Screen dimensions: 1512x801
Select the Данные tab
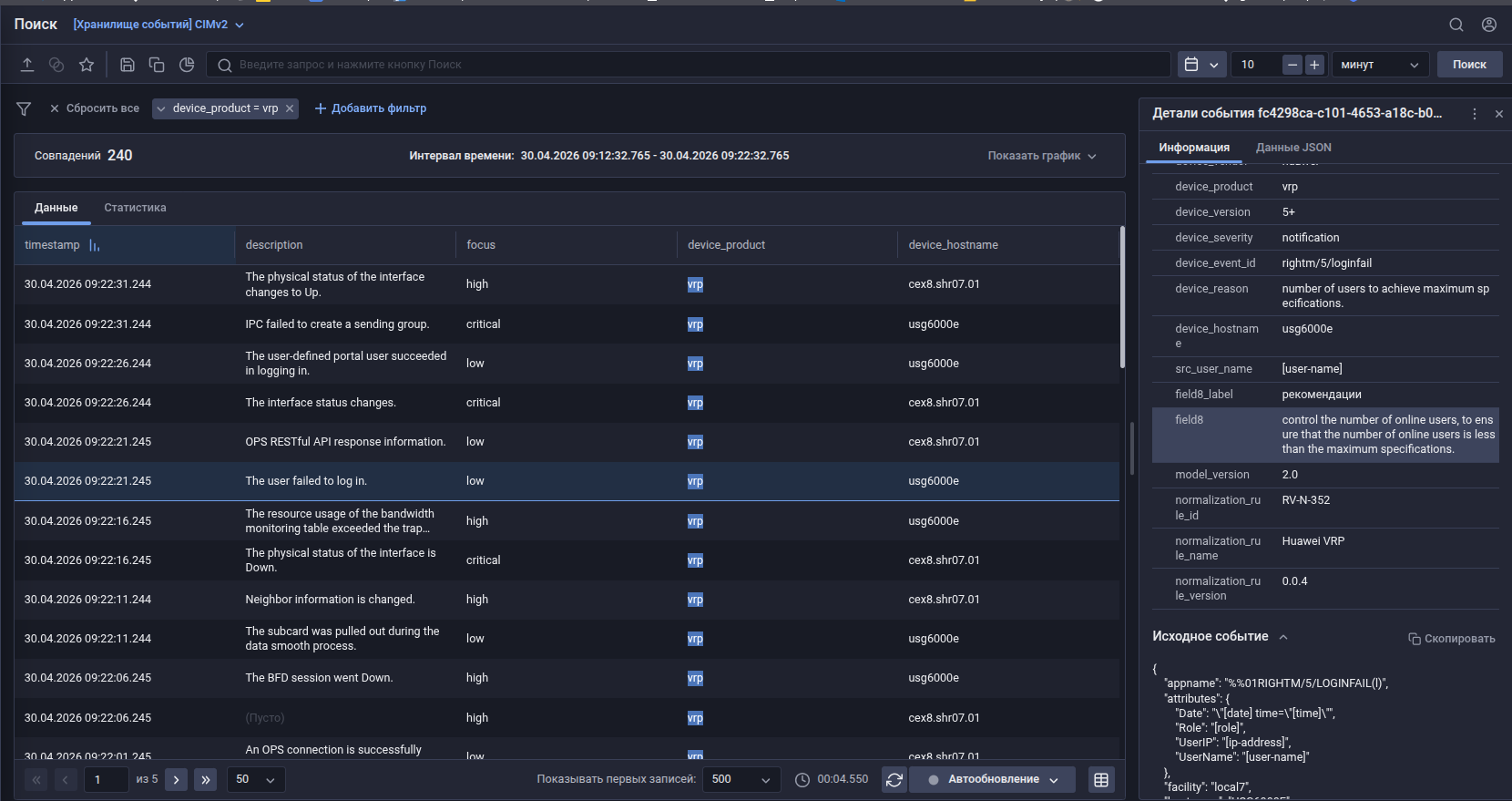pyautogui.click(x=56, y=208)
